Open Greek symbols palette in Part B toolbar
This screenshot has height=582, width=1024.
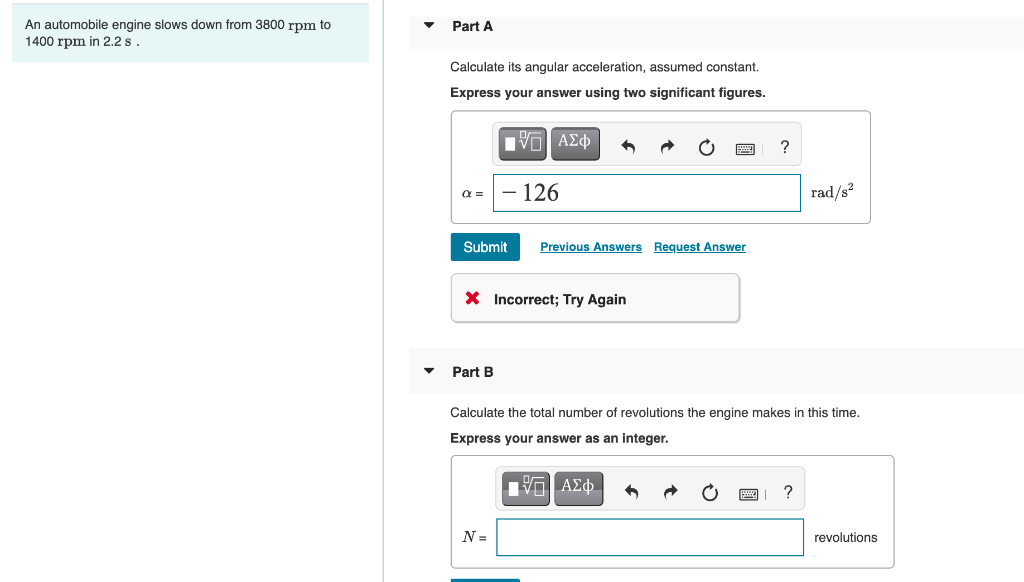579,489
